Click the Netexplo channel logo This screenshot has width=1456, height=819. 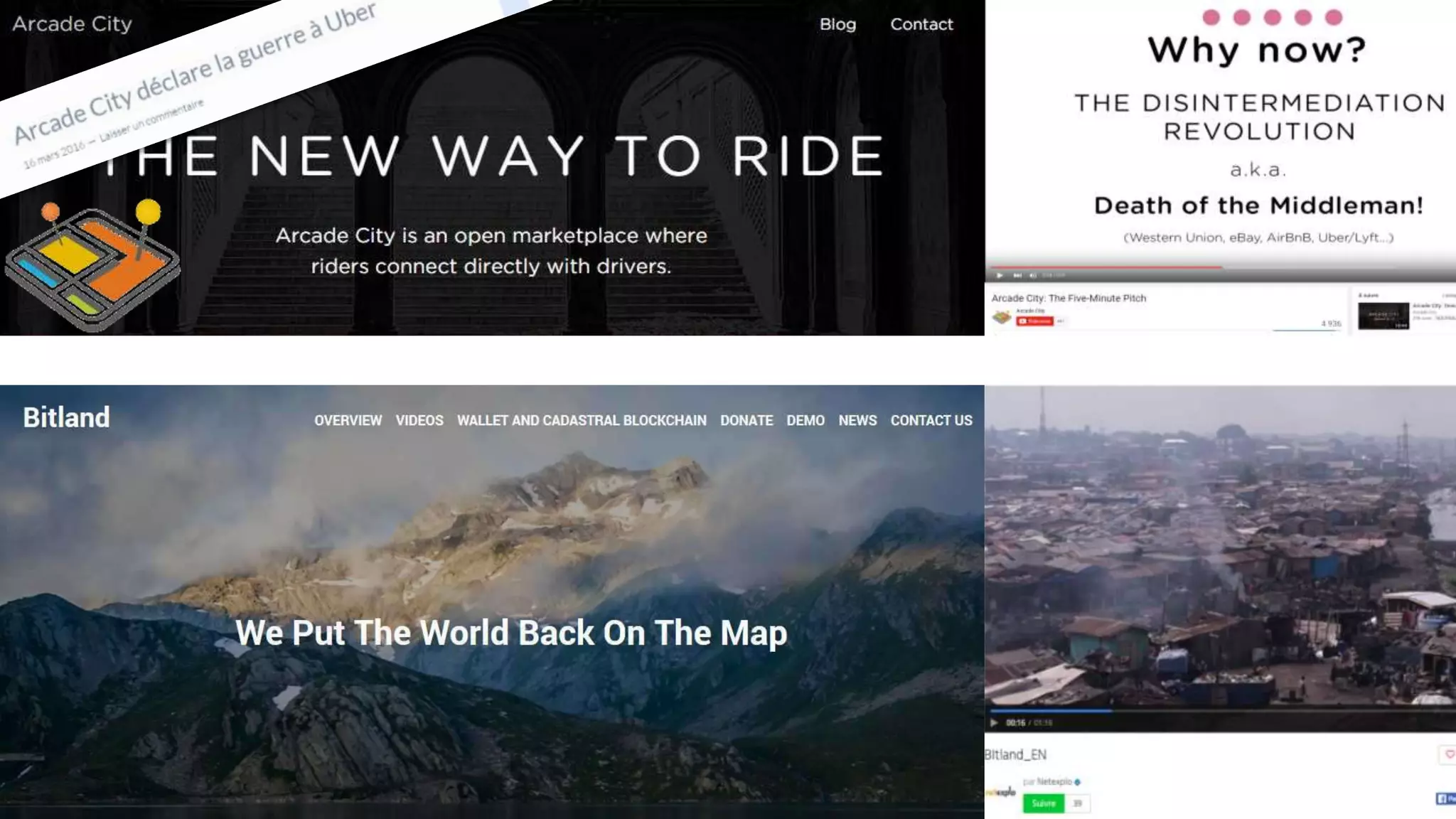[x=1000, y=792]
